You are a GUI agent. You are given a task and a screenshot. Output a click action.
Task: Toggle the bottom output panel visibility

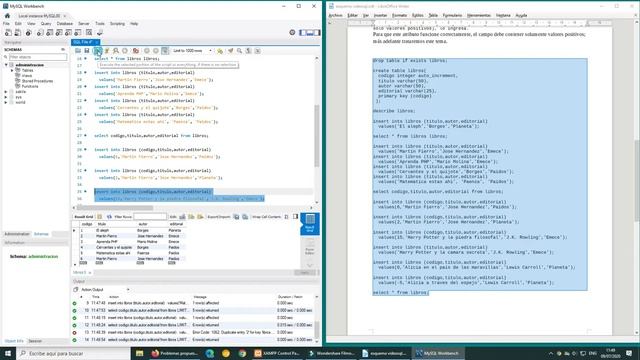coord(310,33)
